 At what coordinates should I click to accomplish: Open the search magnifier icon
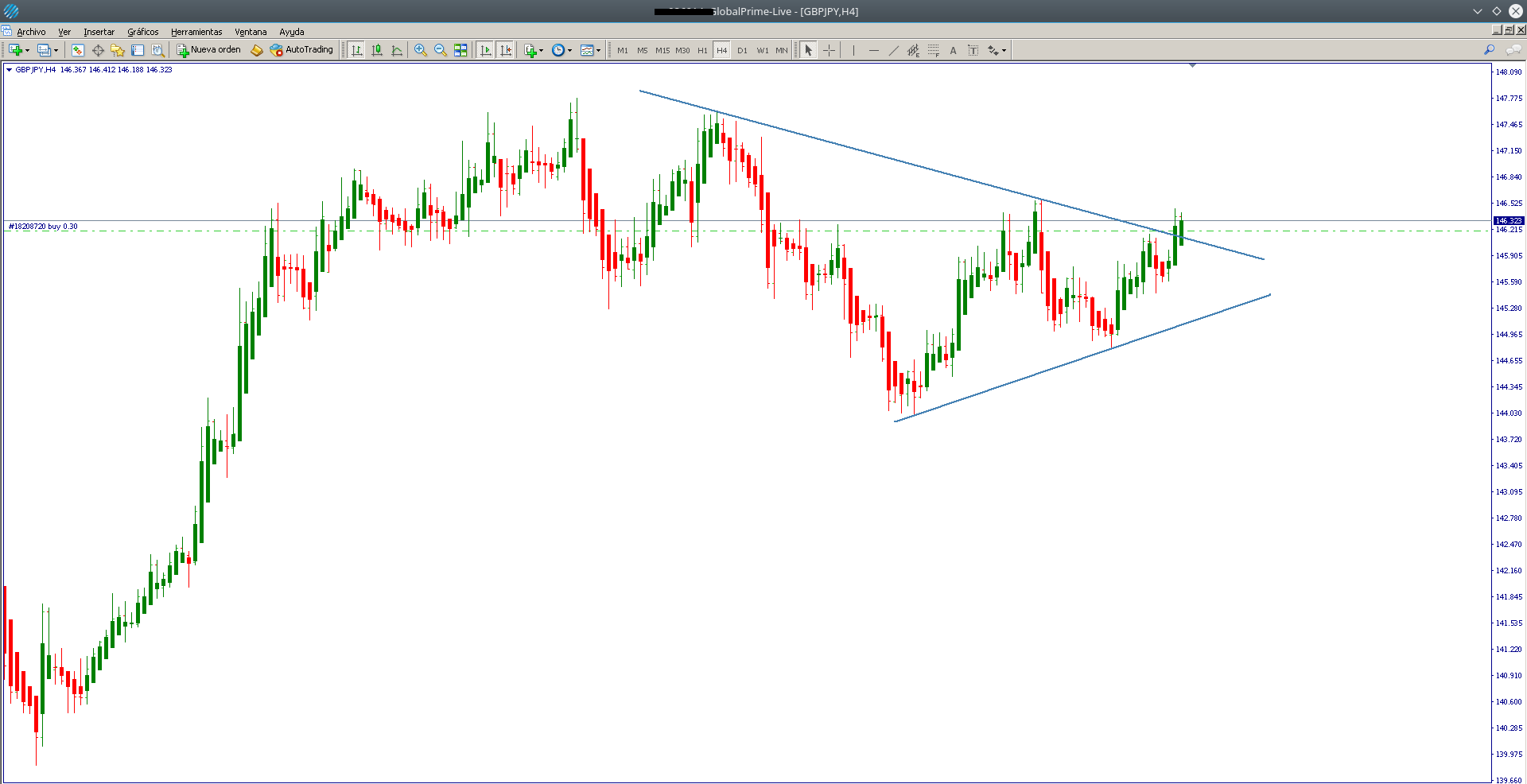(x=1490, y=50)
